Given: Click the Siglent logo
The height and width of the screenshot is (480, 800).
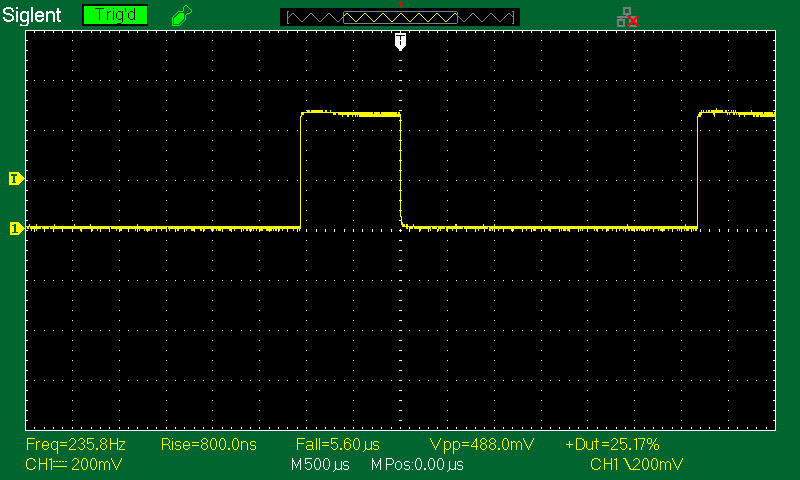Looking at the screenshot, I should [33, 16].
